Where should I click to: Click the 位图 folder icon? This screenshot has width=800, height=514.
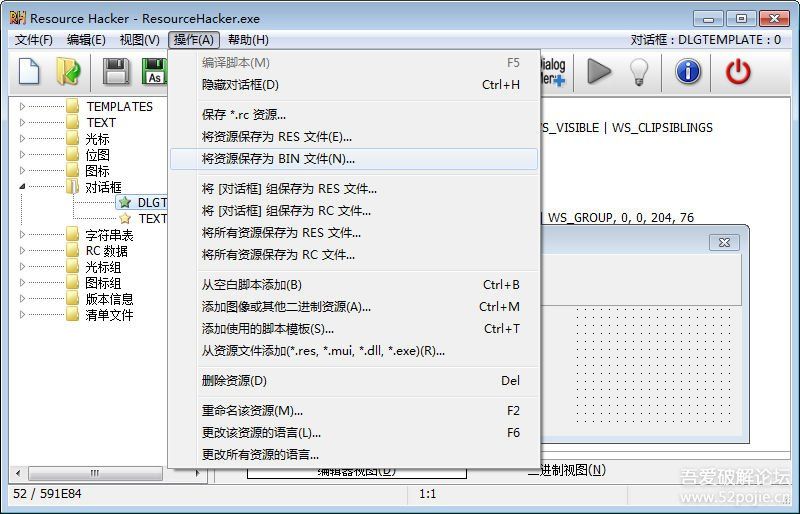(x=72, y=155)
